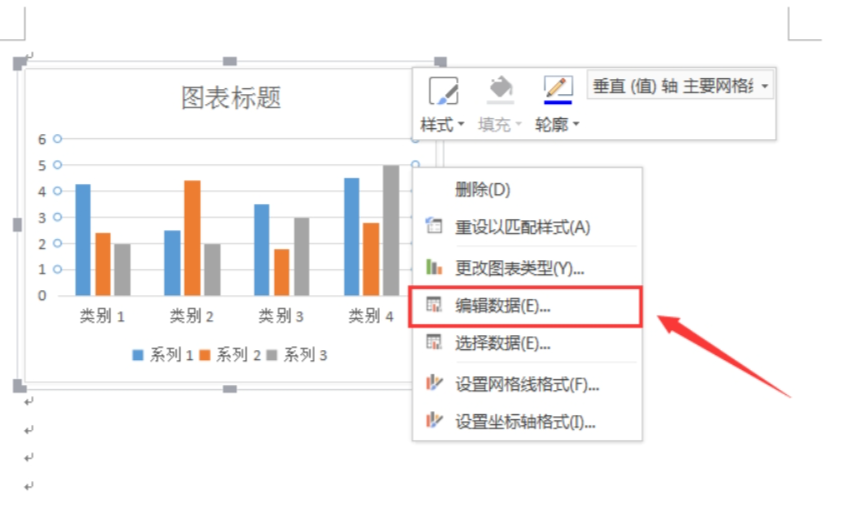The height and width of the screenshot is (530, 845).
Task: Click chart bottom-center resize handle
Action: [230, 389]
